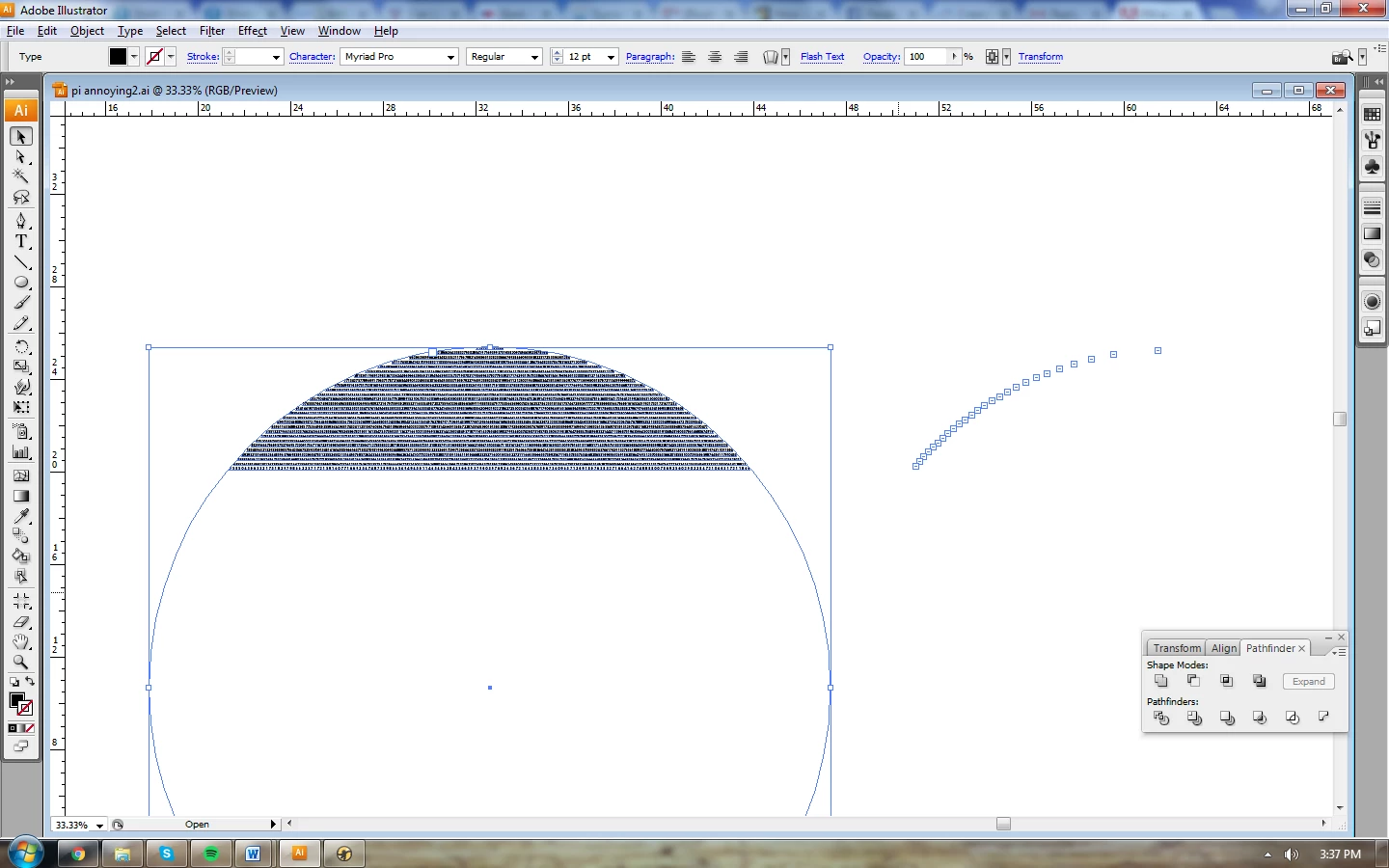The image size is (1389, 868).
Task: Align paragraph text right
Action: point(741,57)
